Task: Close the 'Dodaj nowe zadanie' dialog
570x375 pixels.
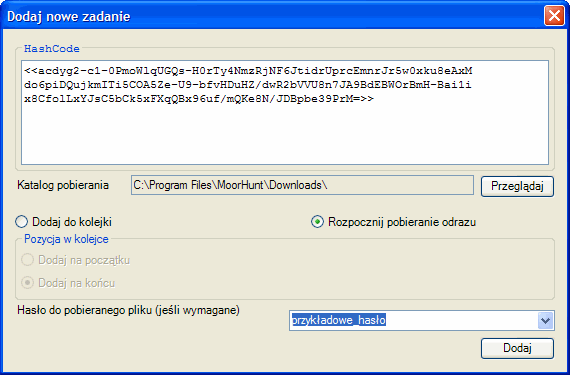Action: 554,16
